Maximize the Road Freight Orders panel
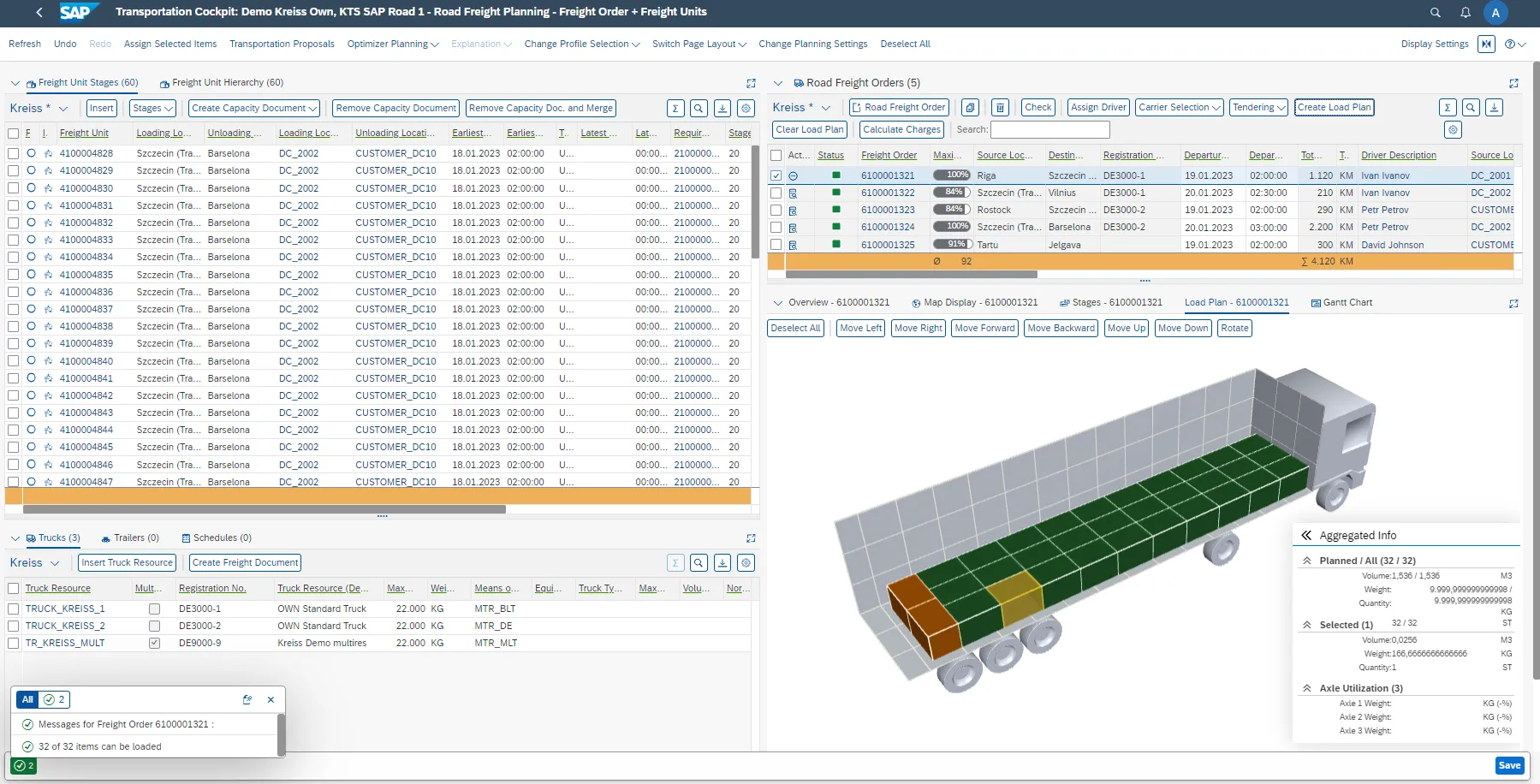The image size is (1540, 784). (x=1513, y=83)
